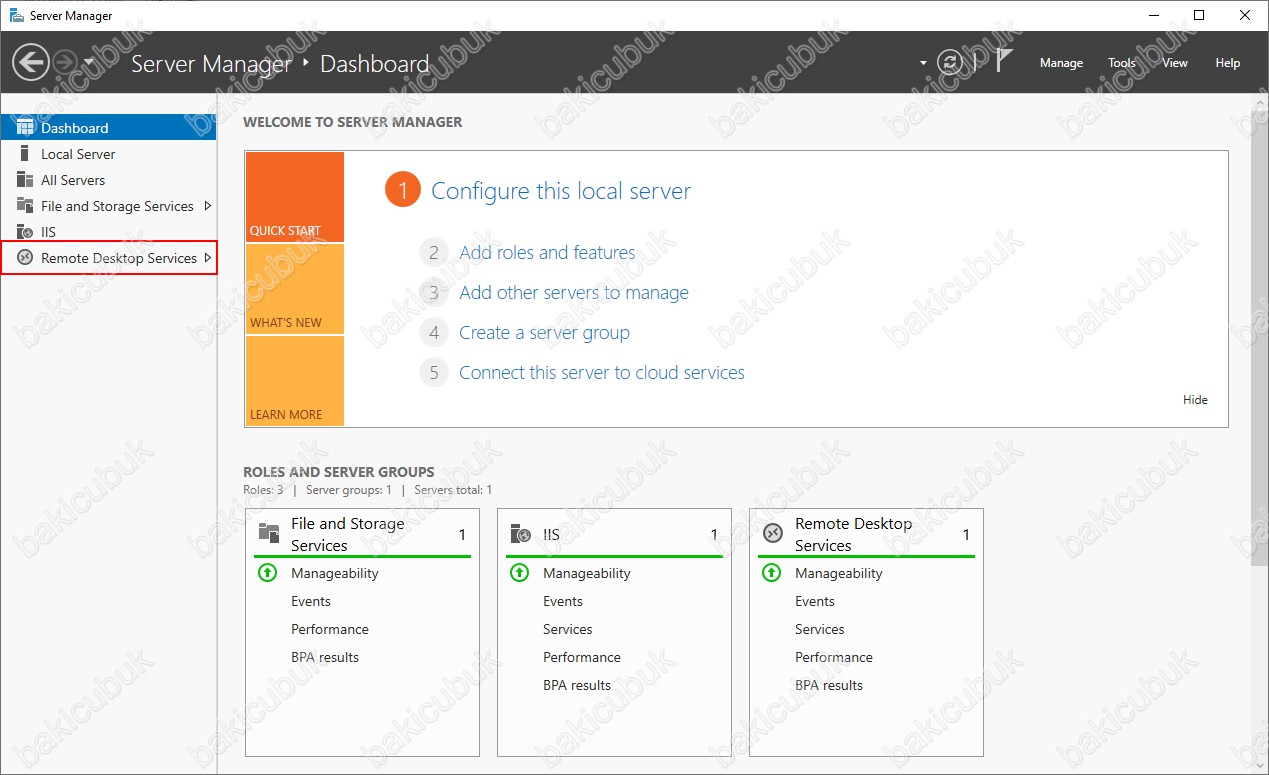Expand File and Storage Services arrow

point(208,206)
